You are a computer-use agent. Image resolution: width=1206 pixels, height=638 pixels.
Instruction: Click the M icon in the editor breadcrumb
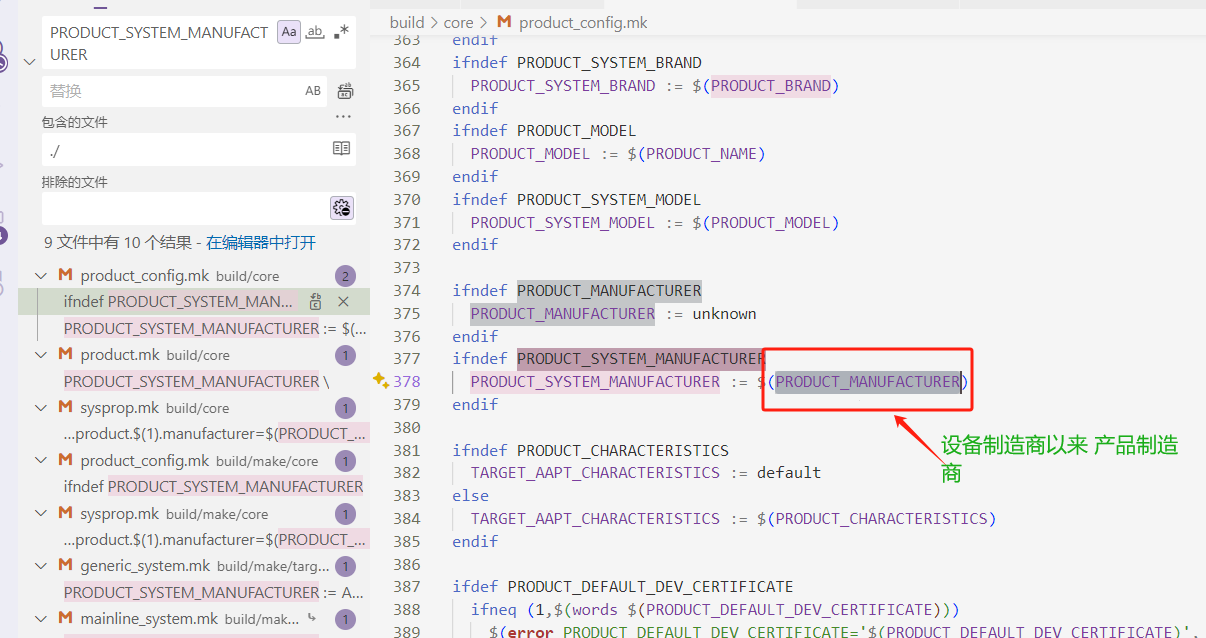click(504, 22)
